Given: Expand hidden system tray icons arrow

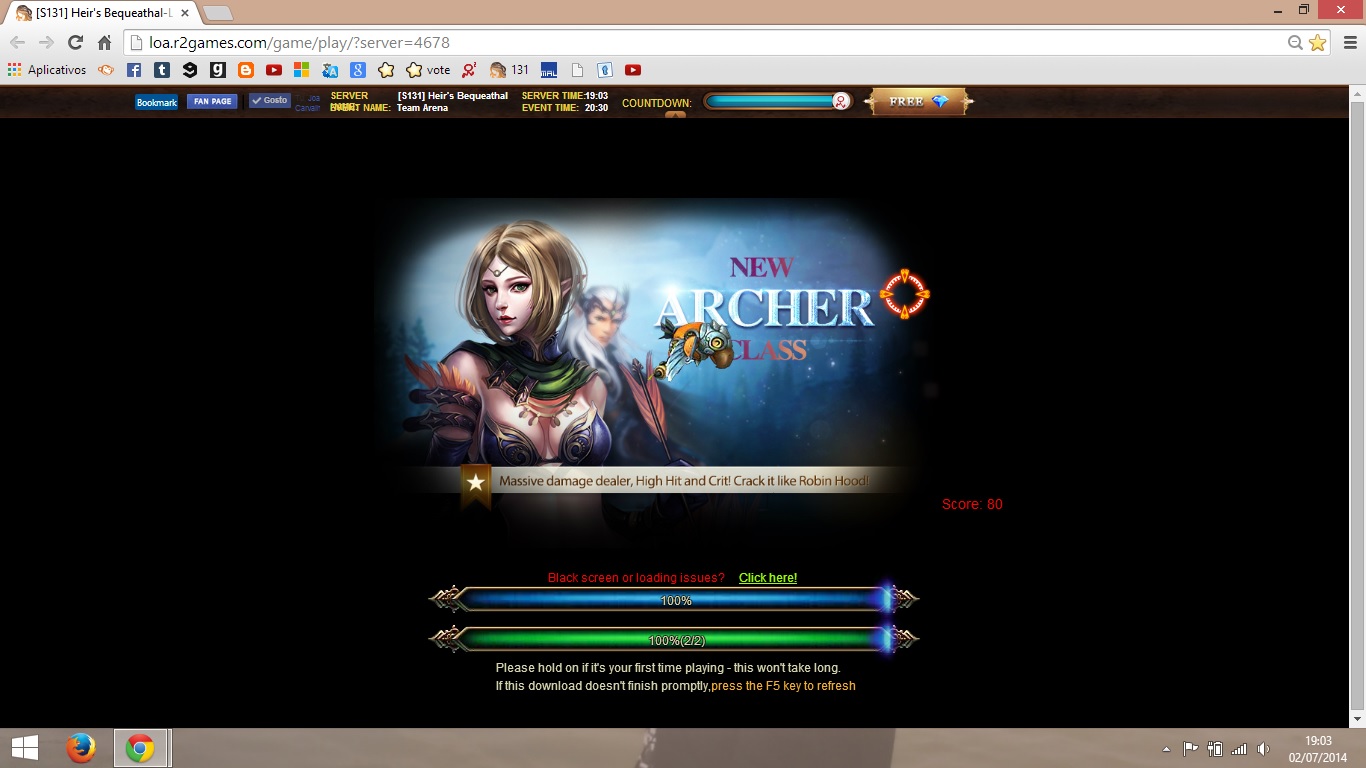Looking at the screenshot, I should 1166,748.
